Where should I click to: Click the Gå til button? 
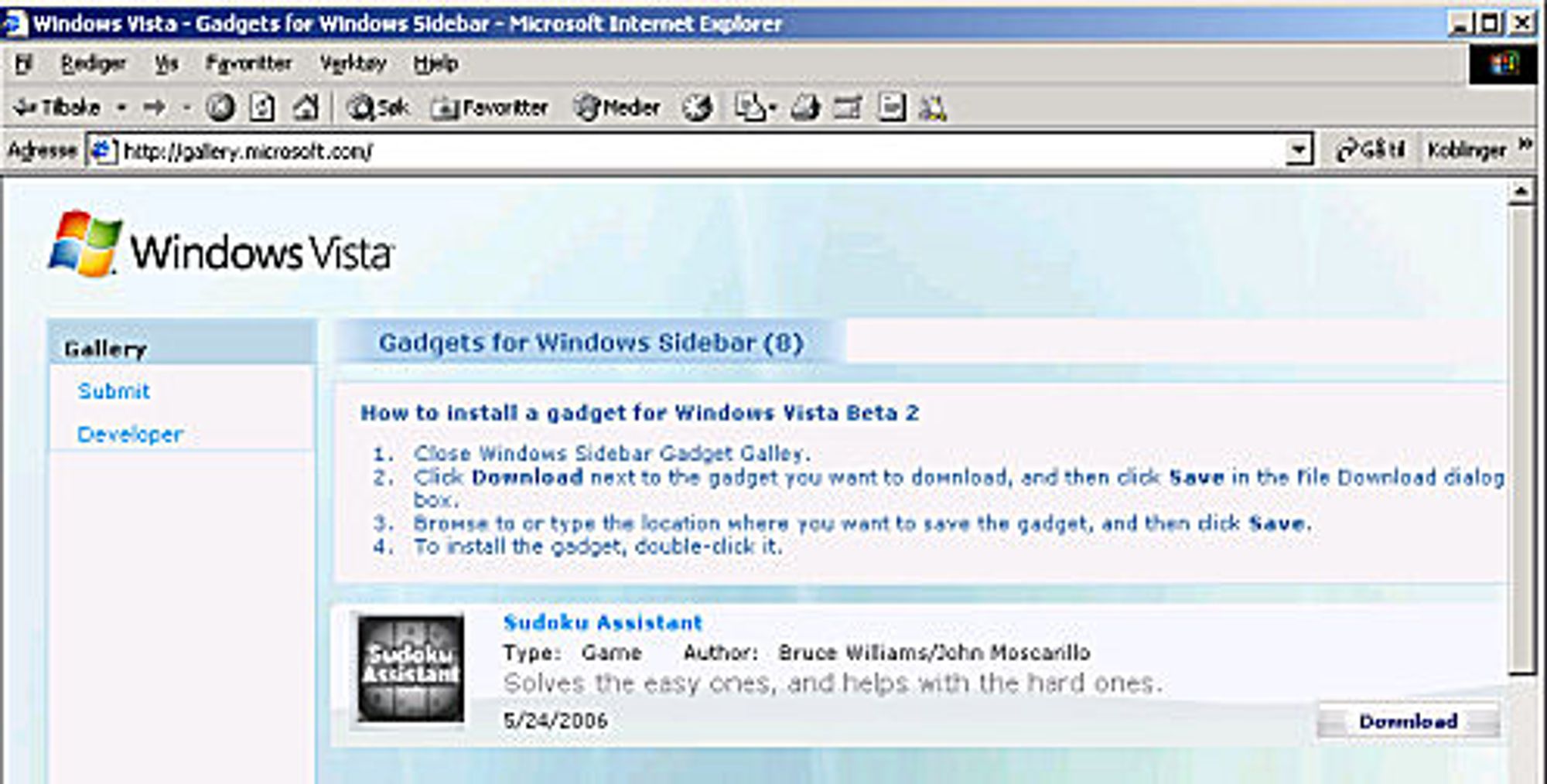point(1370,149)
